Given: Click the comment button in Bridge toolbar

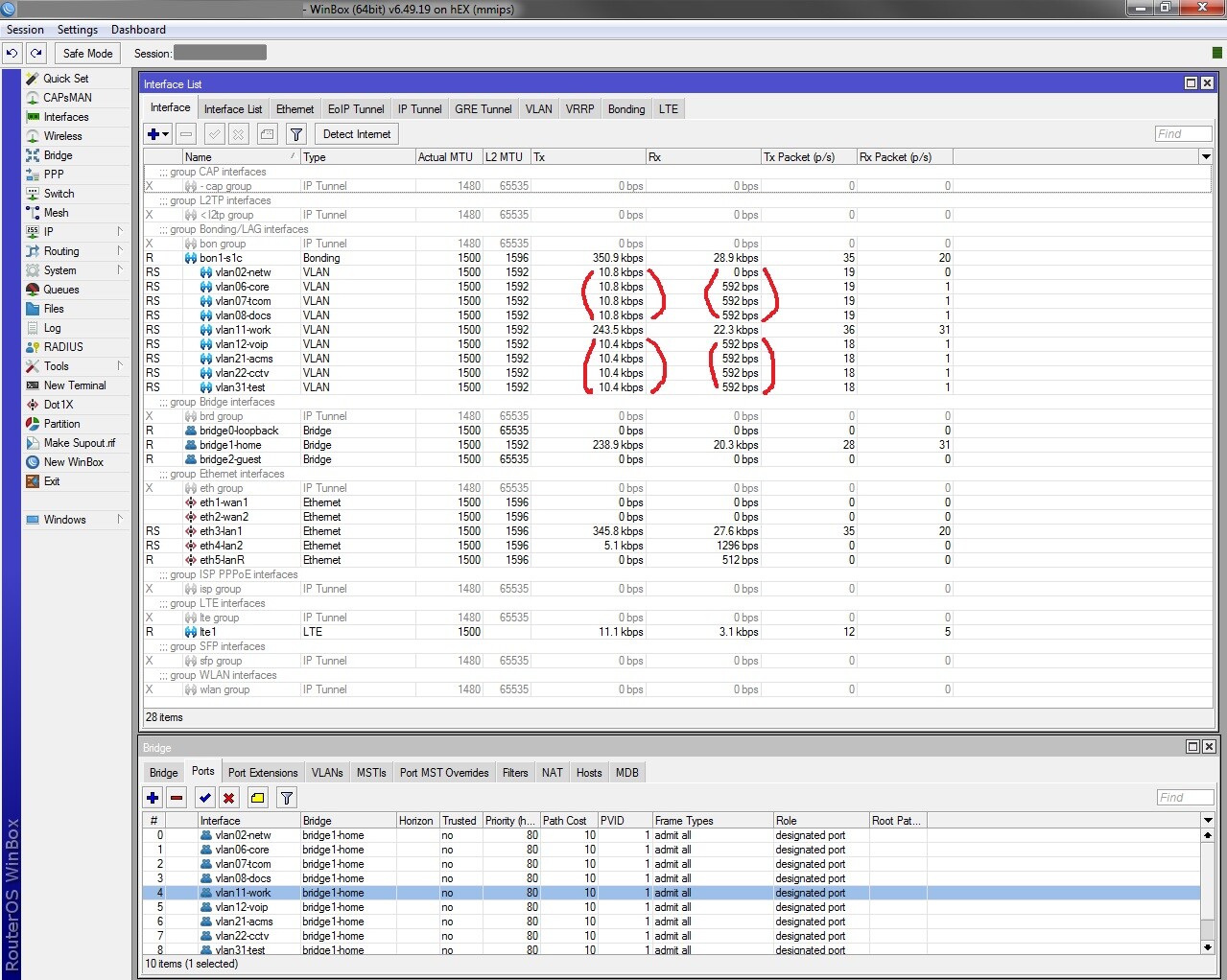Looking at the screenshot, I should (x=258, y=798).
